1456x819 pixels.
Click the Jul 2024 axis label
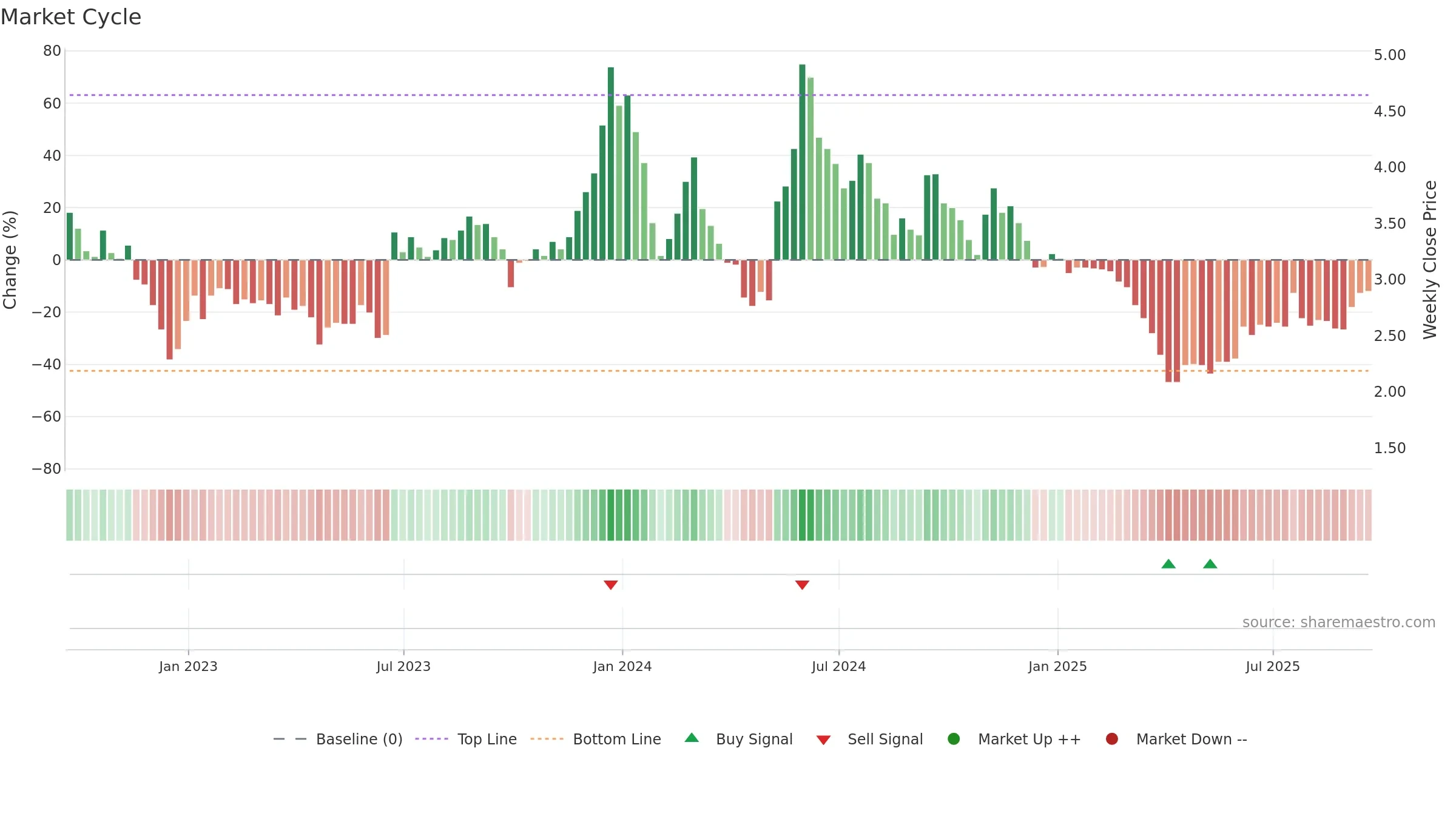839,666
